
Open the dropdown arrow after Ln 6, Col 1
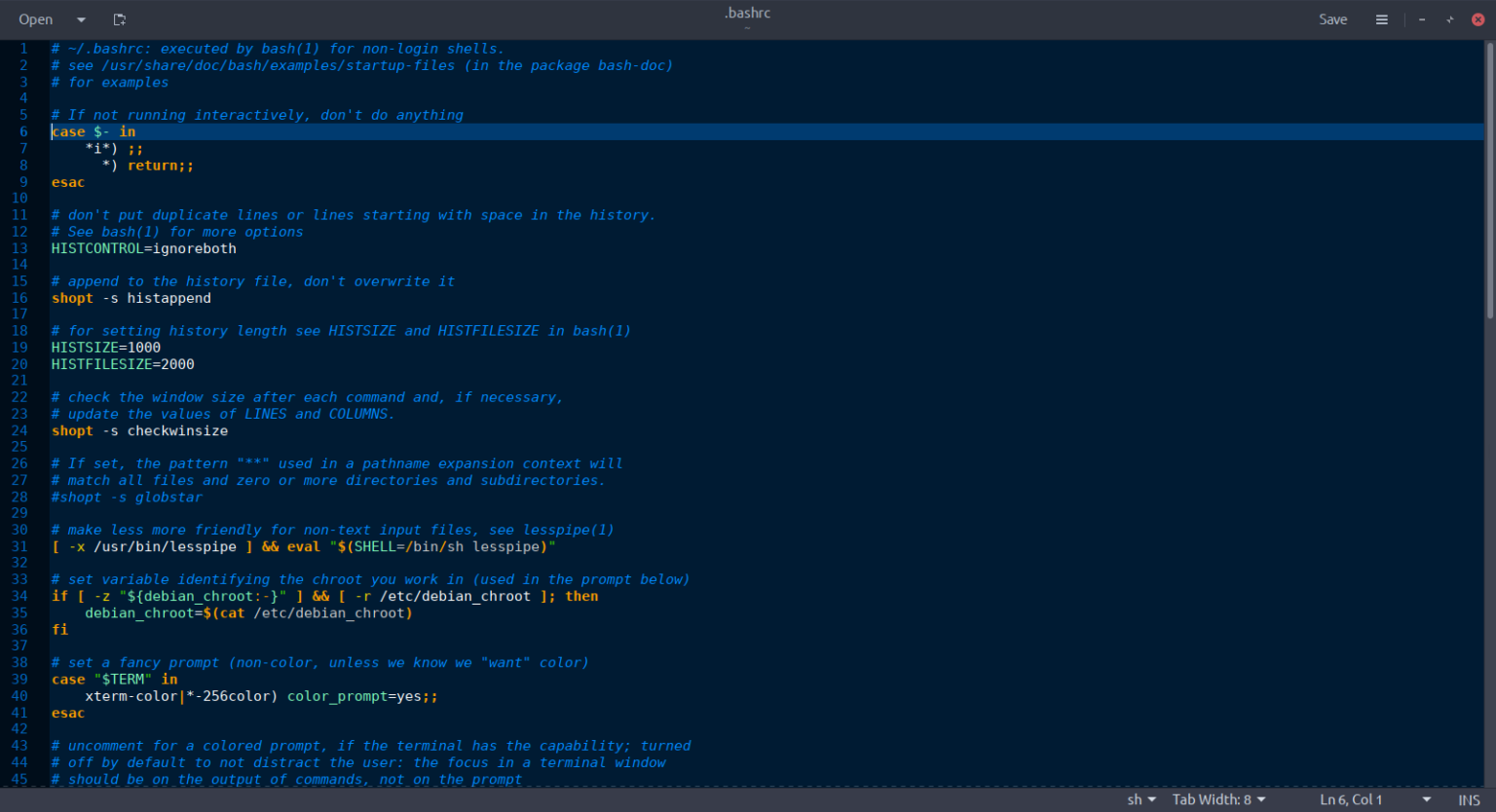(1426, 799)
